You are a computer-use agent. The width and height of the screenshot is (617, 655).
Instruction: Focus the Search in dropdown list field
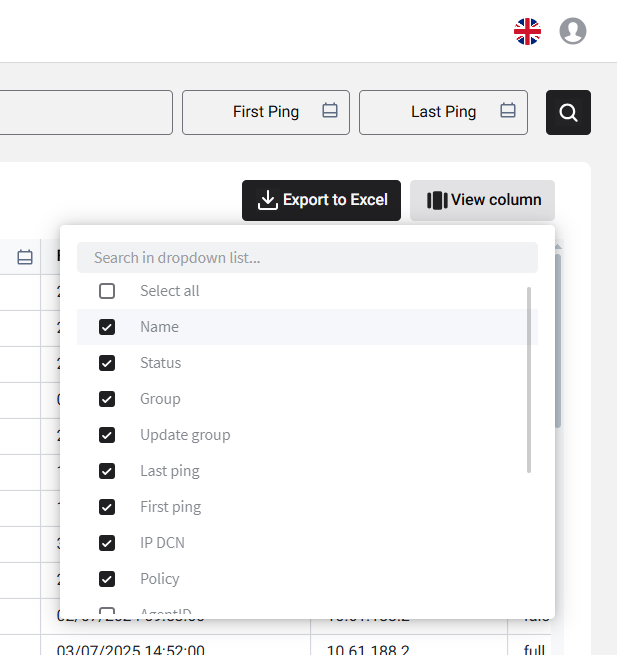coord(307,258)
